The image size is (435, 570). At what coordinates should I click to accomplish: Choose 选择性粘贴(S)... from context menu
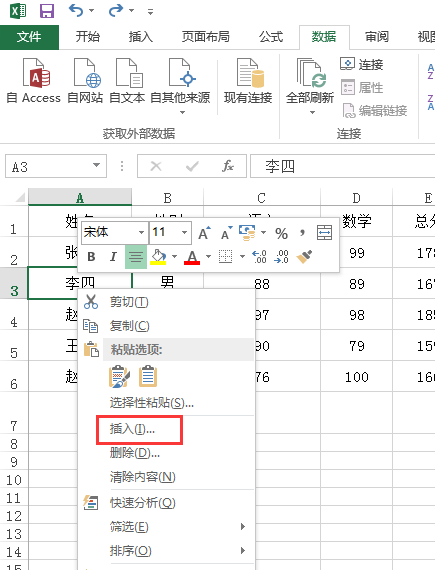click(x=166, y=402)
